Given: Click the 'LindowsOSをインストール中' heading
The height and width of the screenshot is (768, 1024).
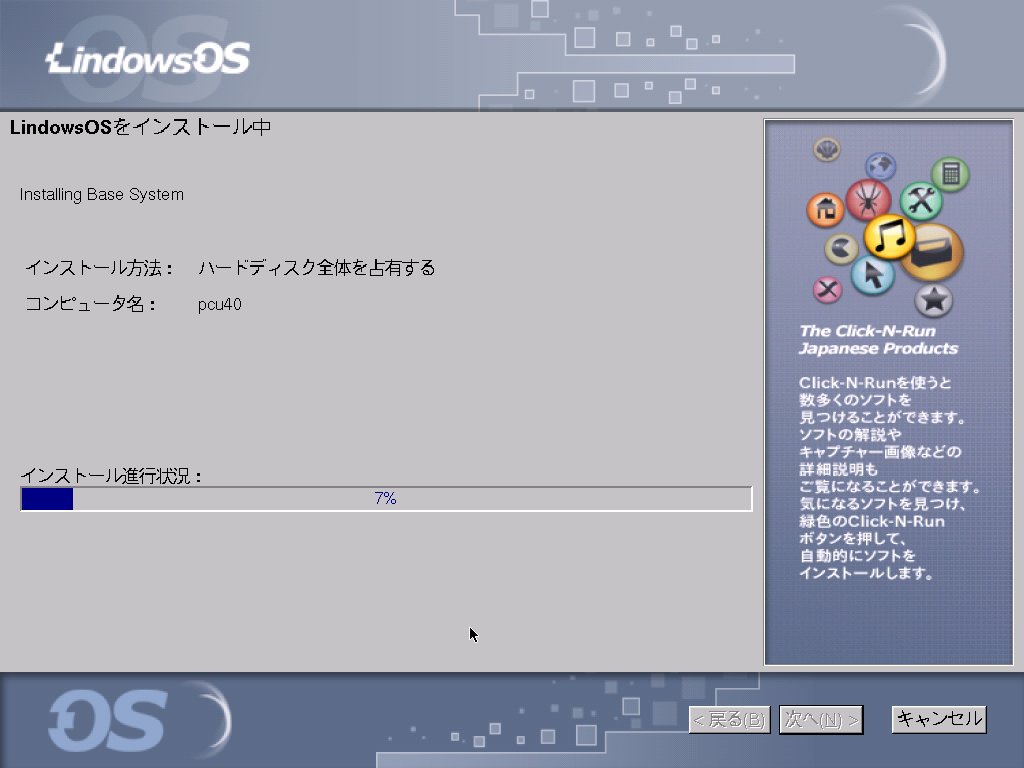Looking at the screenshot, I should [140, 127].
